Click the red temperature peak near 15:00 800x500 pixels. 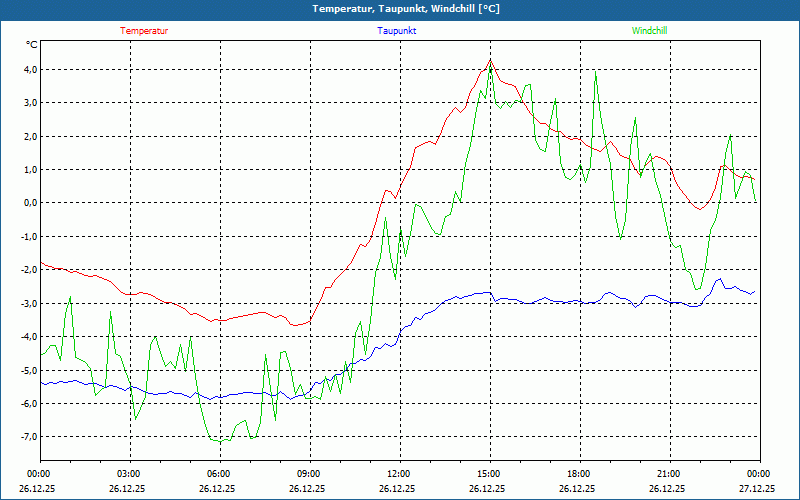(490, 60)
